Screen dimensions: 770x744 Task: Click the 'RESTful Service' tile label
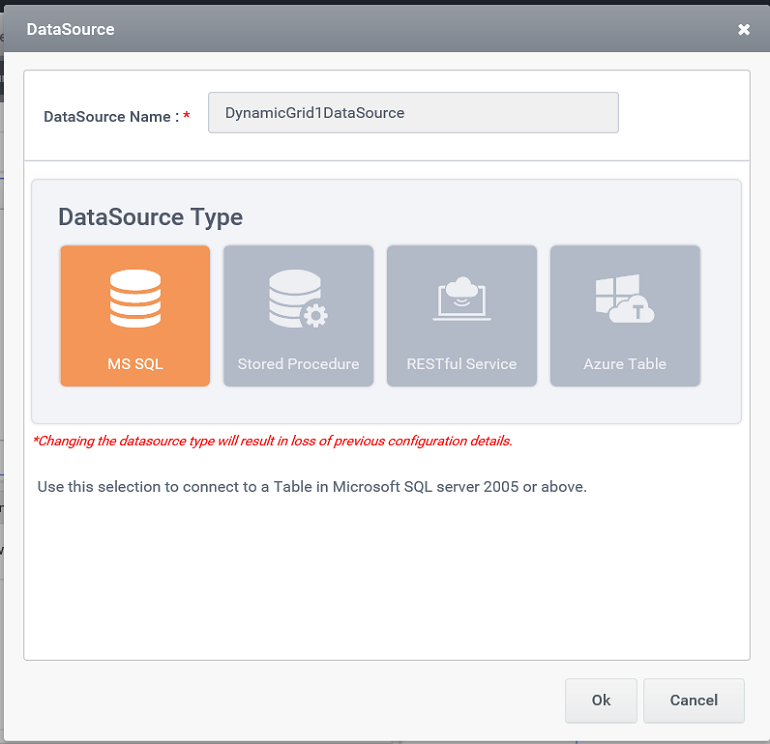pyautogui.click(x=462, y=364)
